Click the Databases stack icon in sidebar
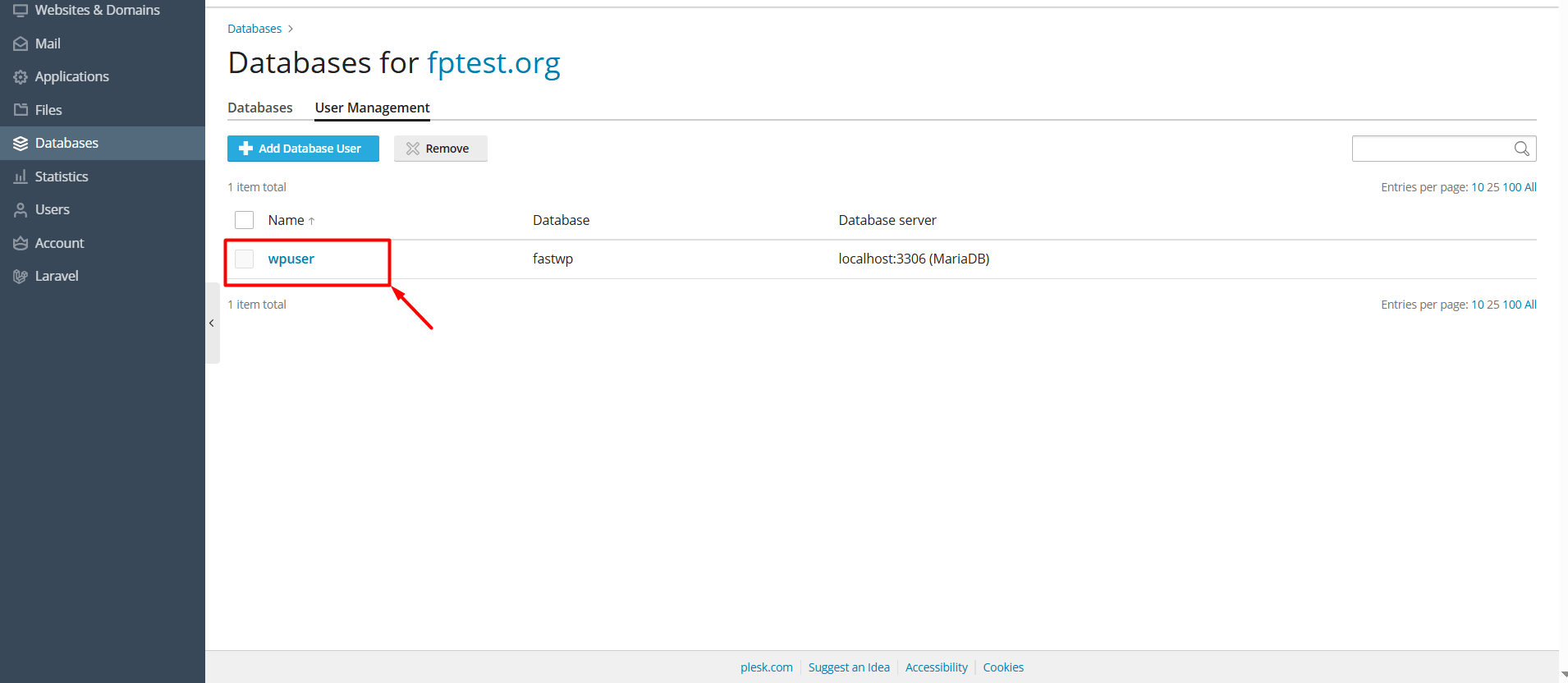This screenshot has height=683, width=1568. [x=21, y=143]
